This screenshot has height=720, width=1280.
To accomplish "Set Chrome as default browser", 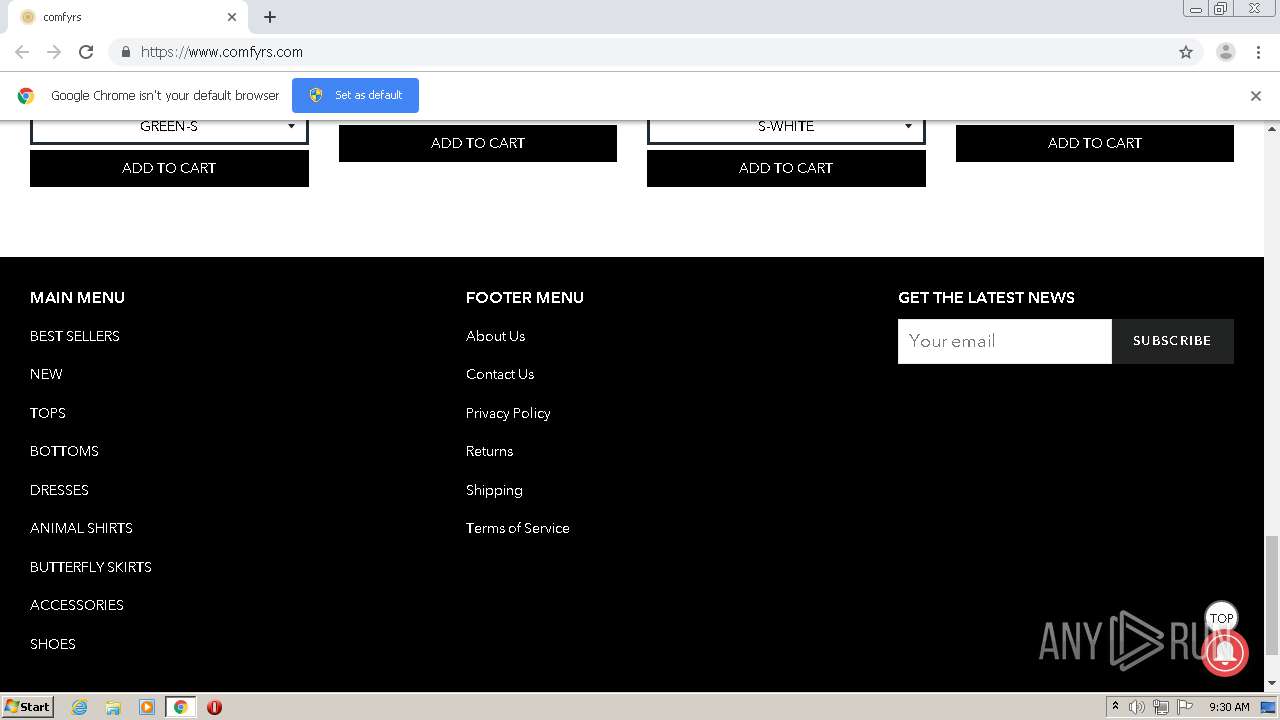I will (355, 95).
